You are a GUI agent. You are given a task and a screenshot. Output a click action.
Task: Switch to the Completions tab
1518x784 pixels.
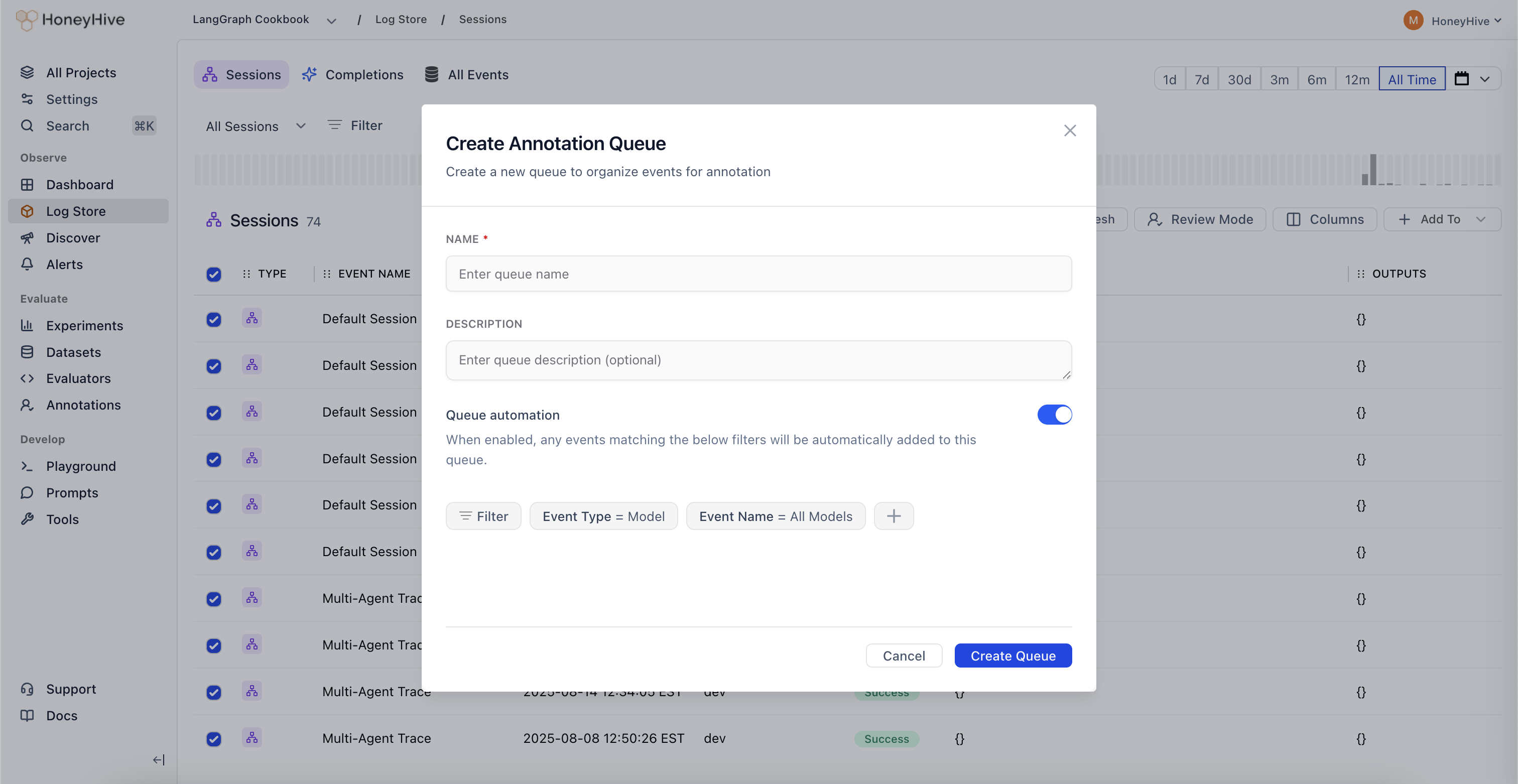click(352, 75)
